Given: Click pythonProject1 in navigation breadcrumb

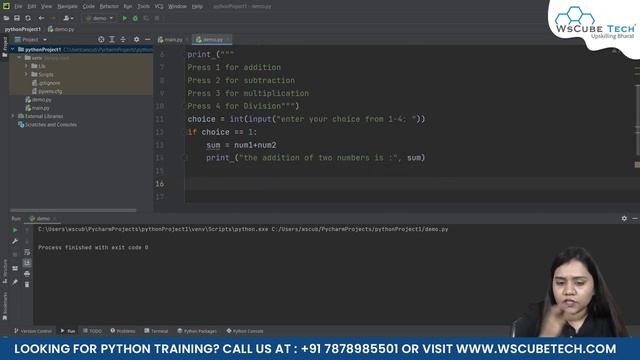Looking at the screenshot, I should pos(22,29).
